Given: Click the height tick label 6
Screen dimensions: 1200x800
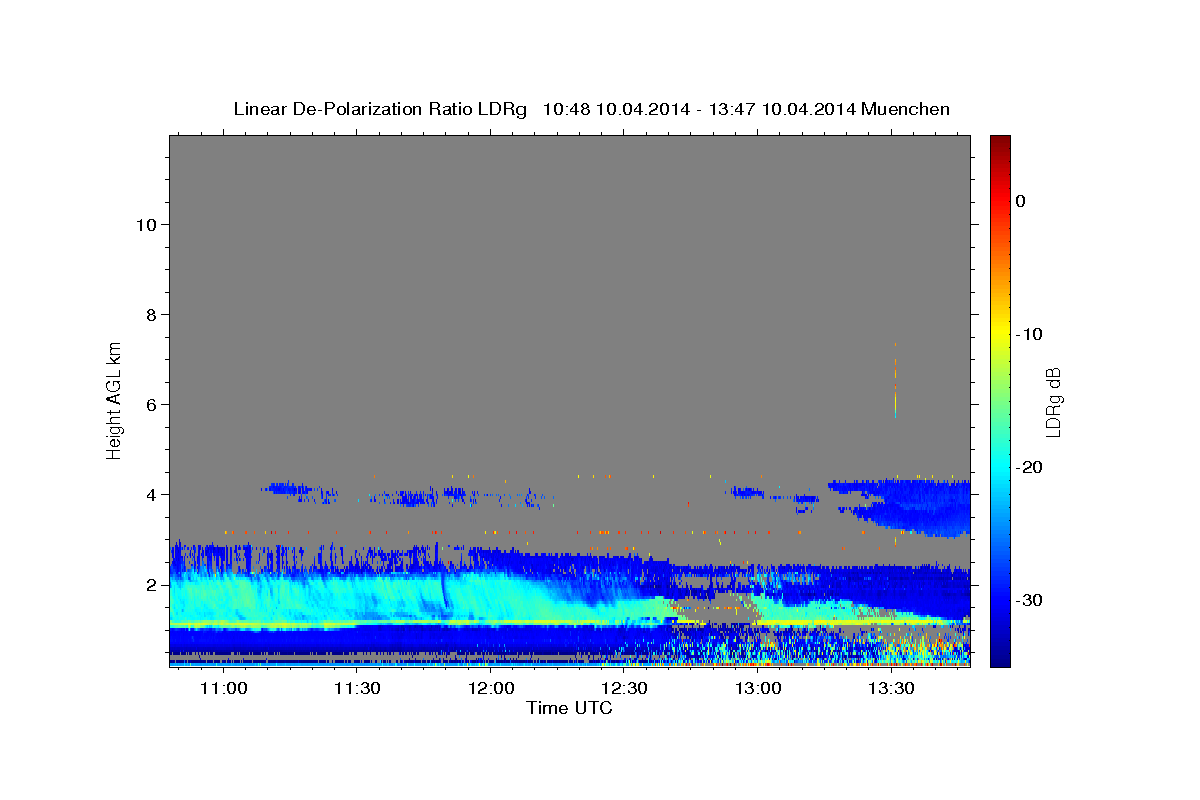Looking at the screenshot, I should click(x=152, y=404).
